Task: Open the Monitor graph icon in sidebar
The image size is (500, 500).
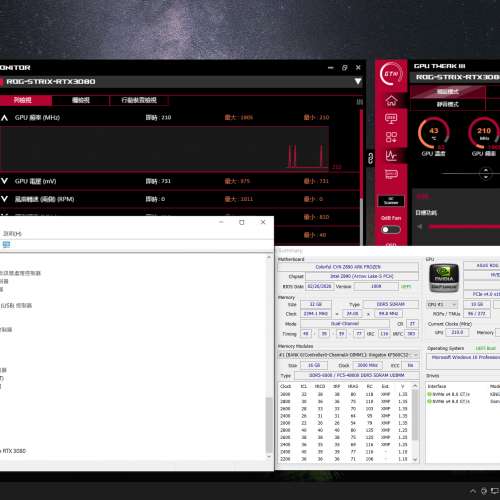Action: point(391,155)
